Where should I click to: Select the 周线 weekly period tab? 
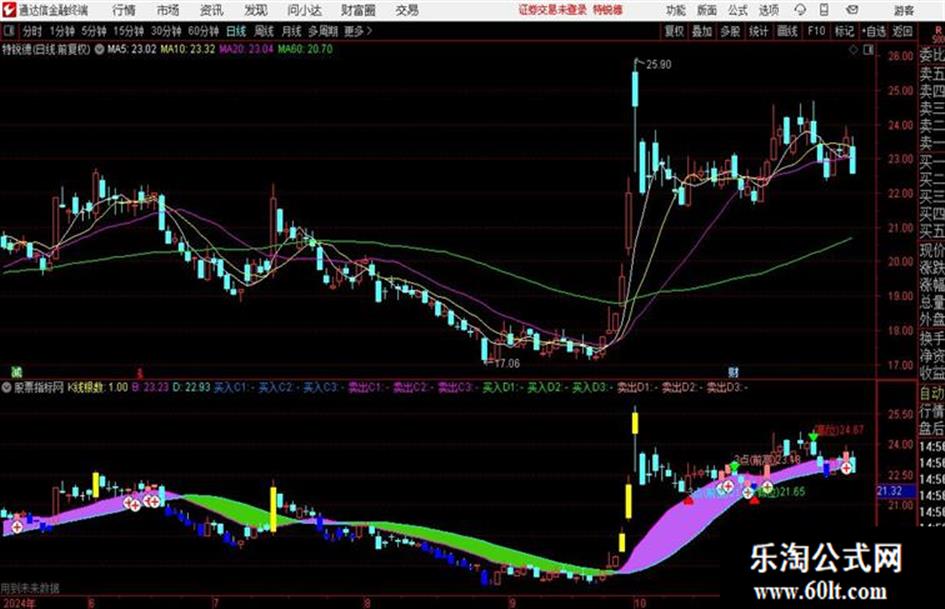(264, 31)
